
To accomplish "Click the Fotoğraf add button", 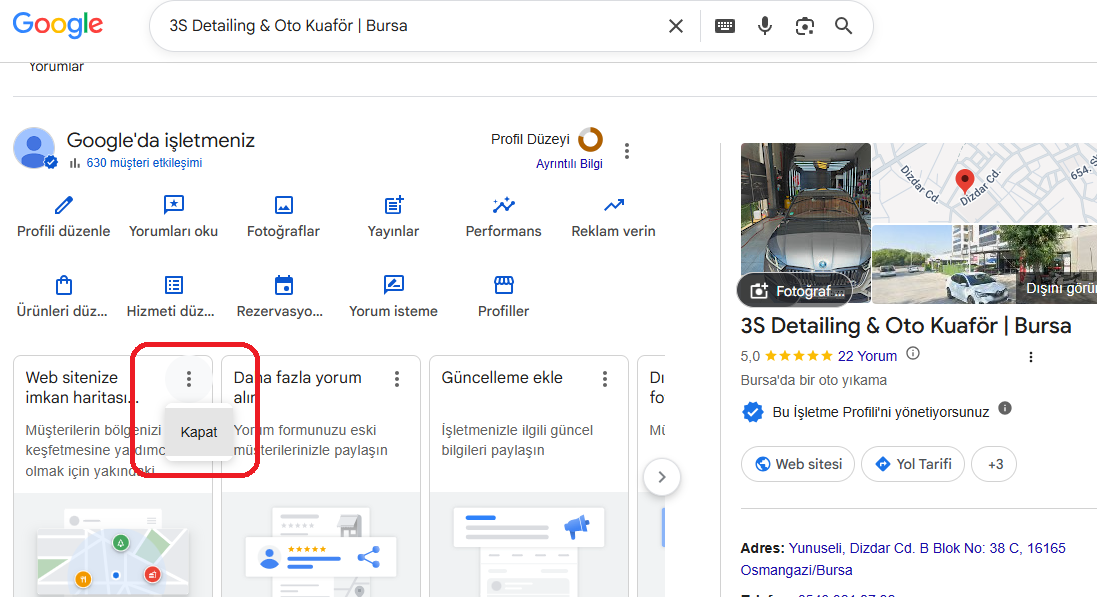I will [796, 290].
